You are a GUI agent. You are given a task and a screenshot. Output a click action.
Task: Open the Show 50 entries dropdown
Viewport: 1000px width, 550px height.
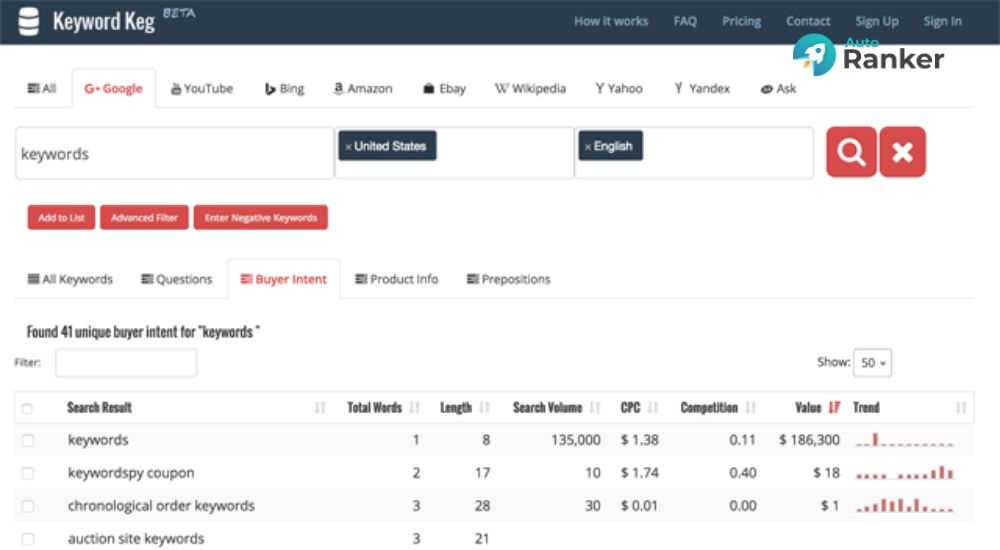[x=872, y=362]
